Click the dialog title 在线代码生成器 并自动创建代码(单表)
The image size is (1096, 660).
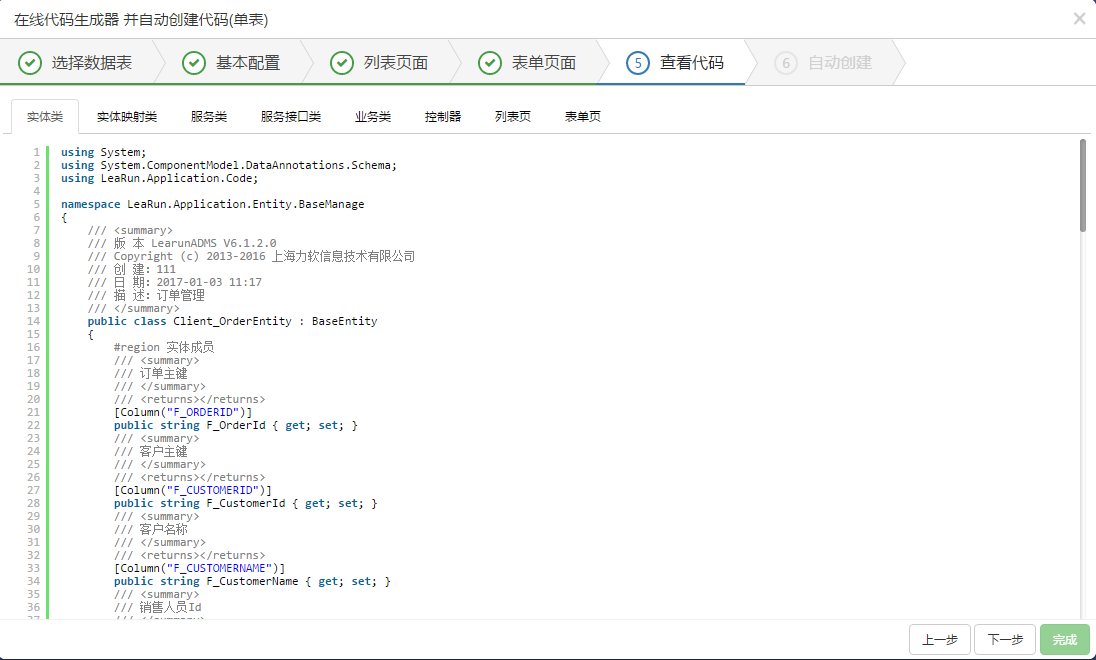[140, 20]
